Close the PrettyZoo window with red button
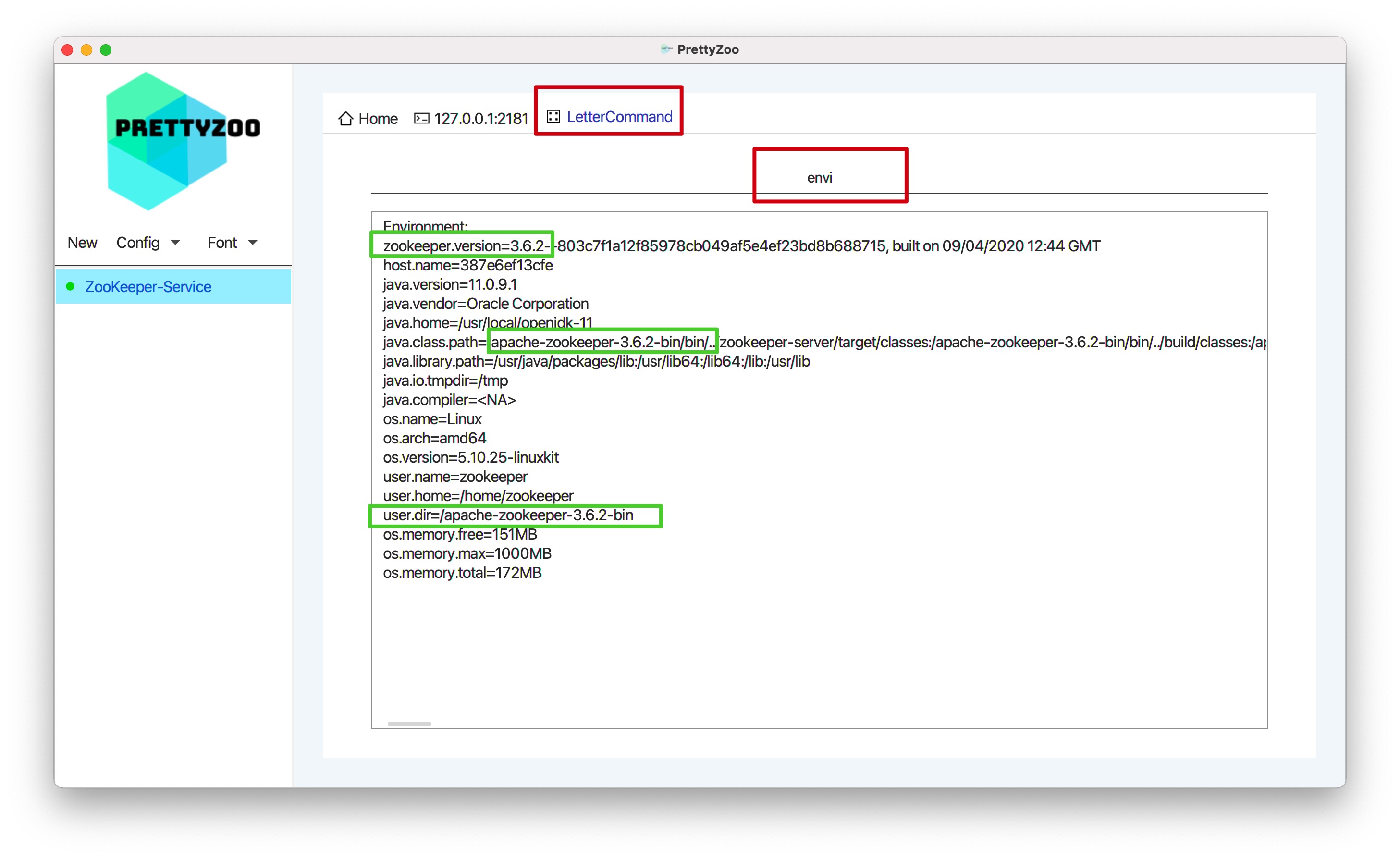This screenshot has height=859, width=1400. (67, 50)
